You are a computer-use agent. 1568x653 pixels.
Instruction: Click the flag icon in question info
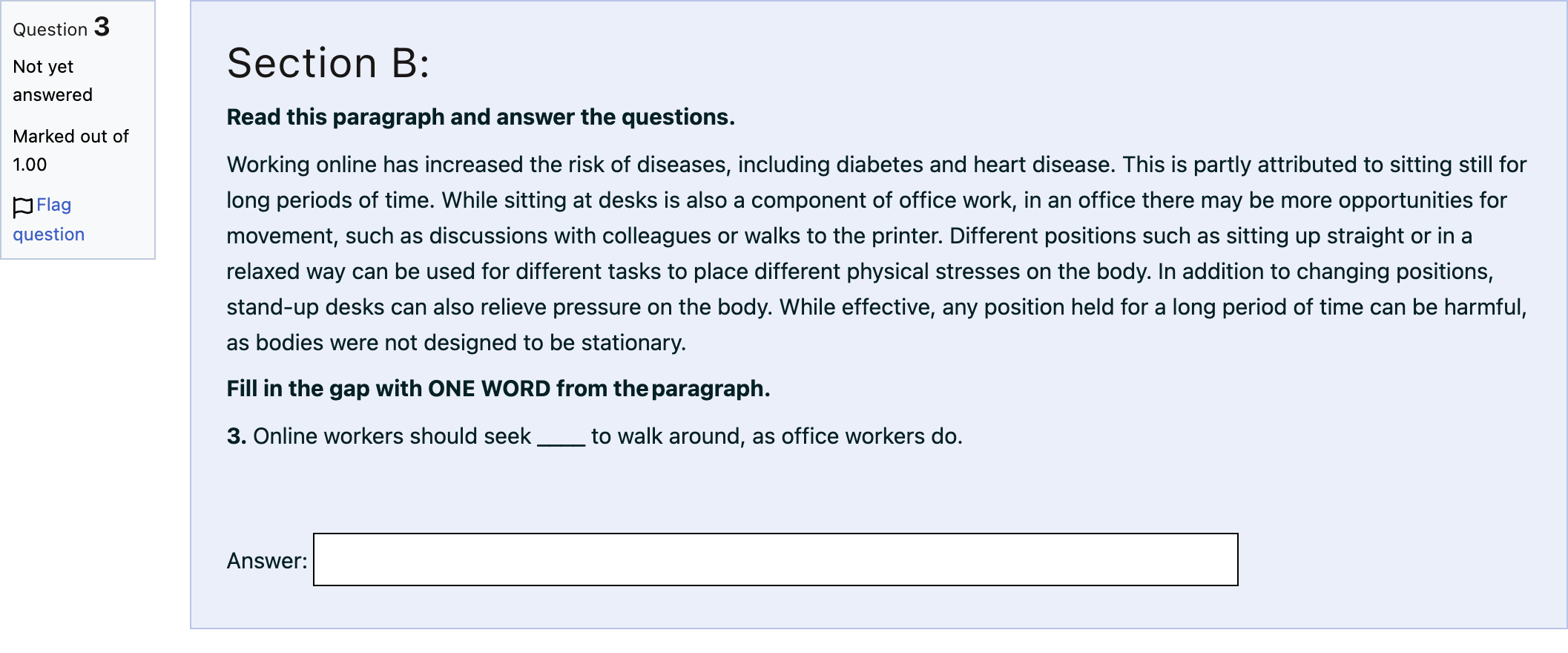(23, 207)
